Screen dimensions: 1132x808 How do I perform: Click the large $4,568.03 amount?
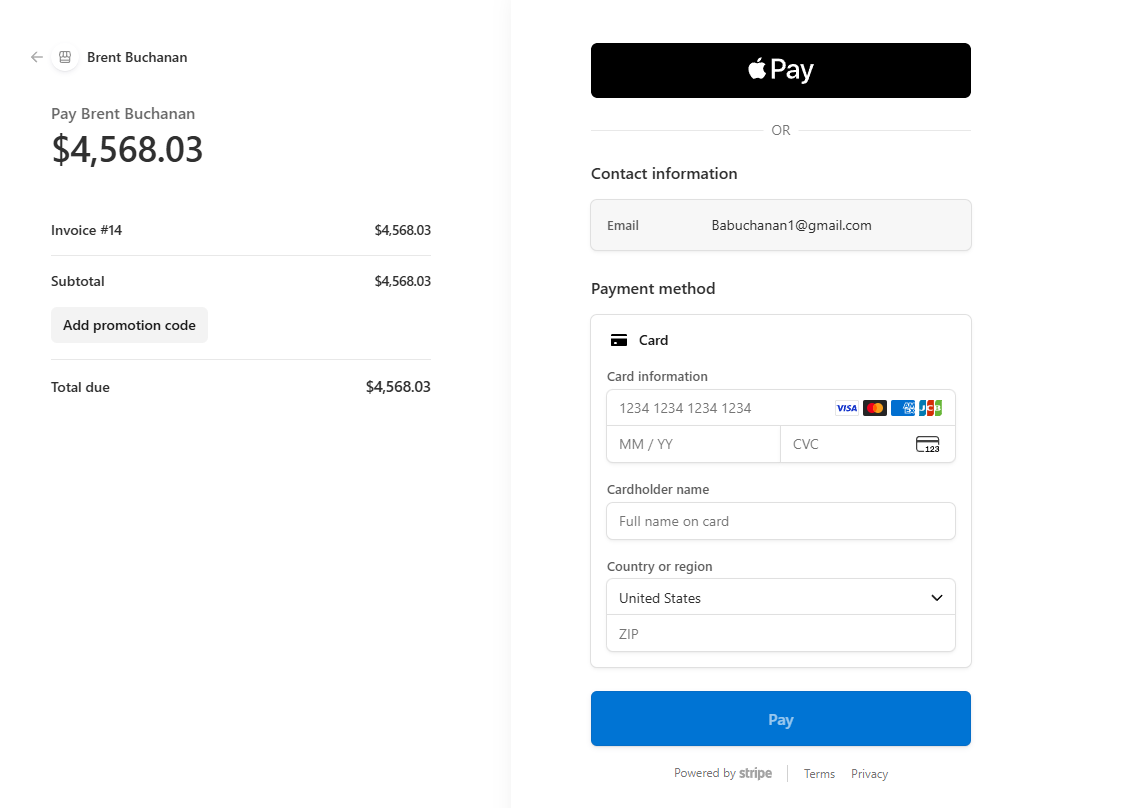click(127, 149)
